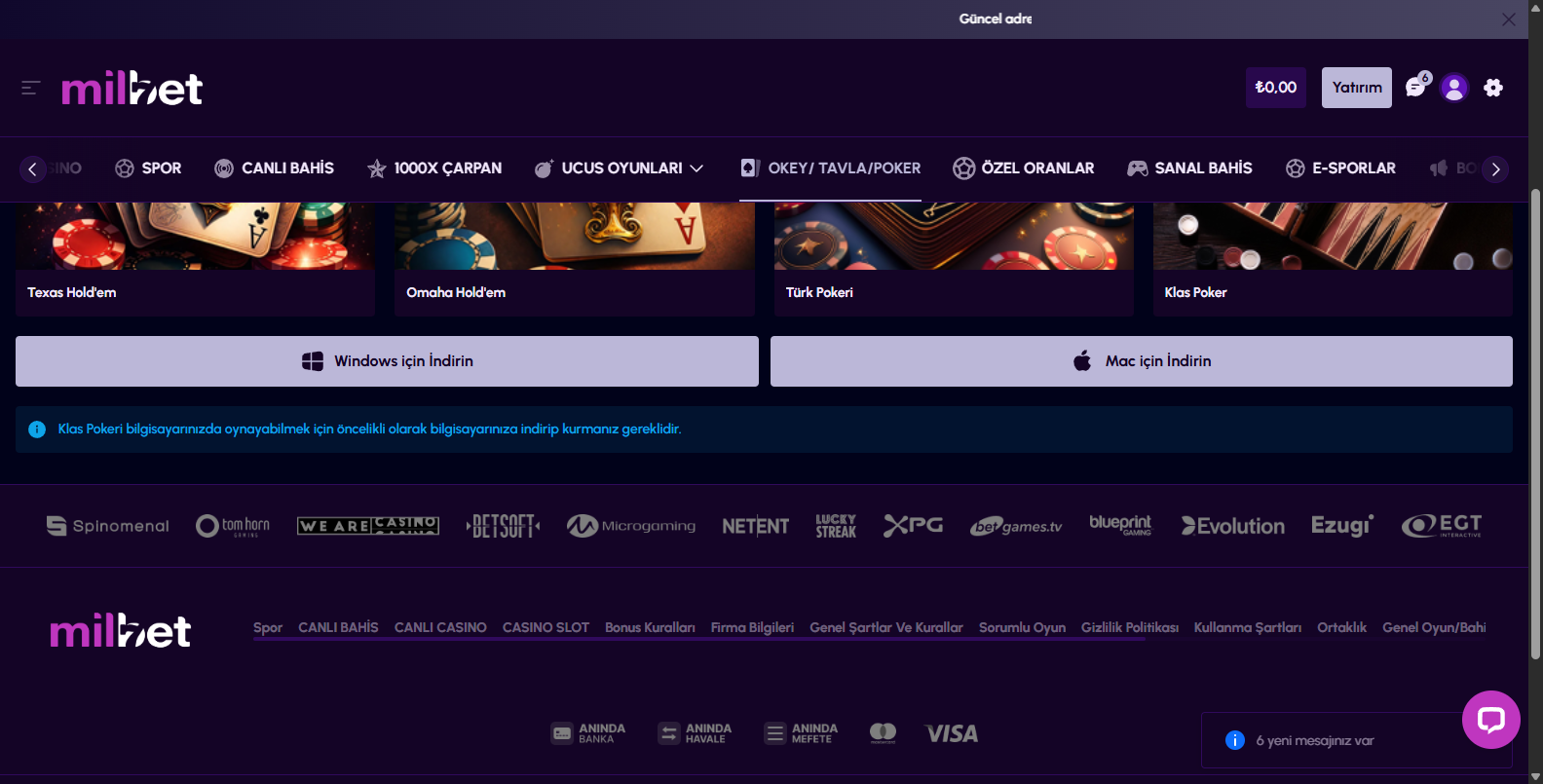Open the 1000X ÇARPAN category tab
Screen dimensions: 1543x784
tap(434, 168)
